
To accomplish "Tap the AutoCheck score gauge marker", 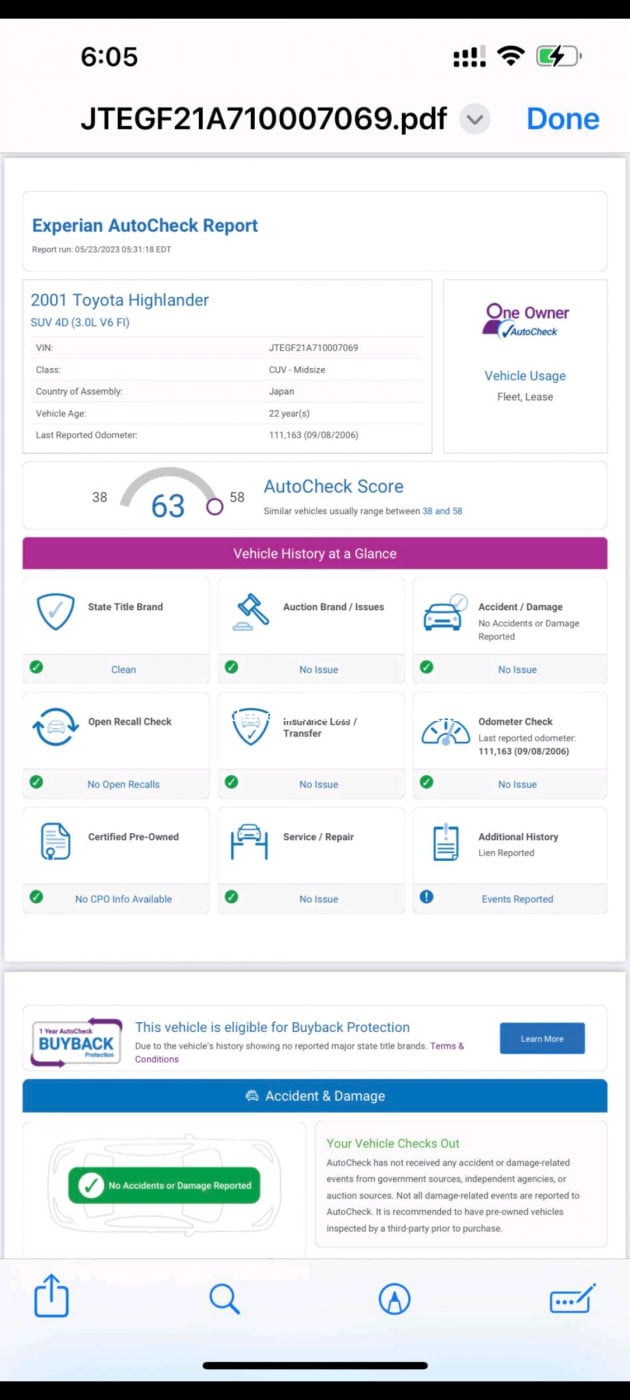I will [214, 506].
